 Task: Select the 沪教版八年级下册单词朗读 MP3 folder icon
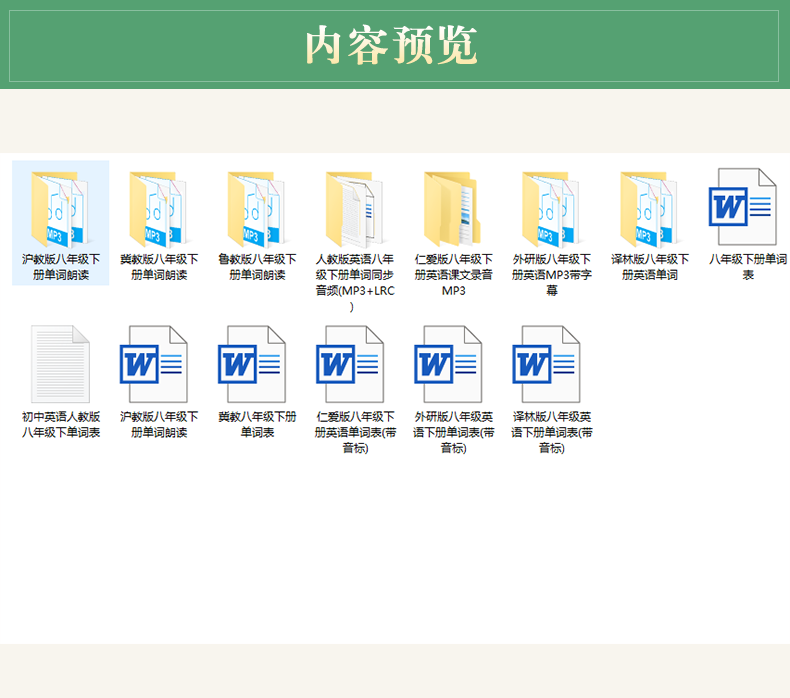coord(60,209)
